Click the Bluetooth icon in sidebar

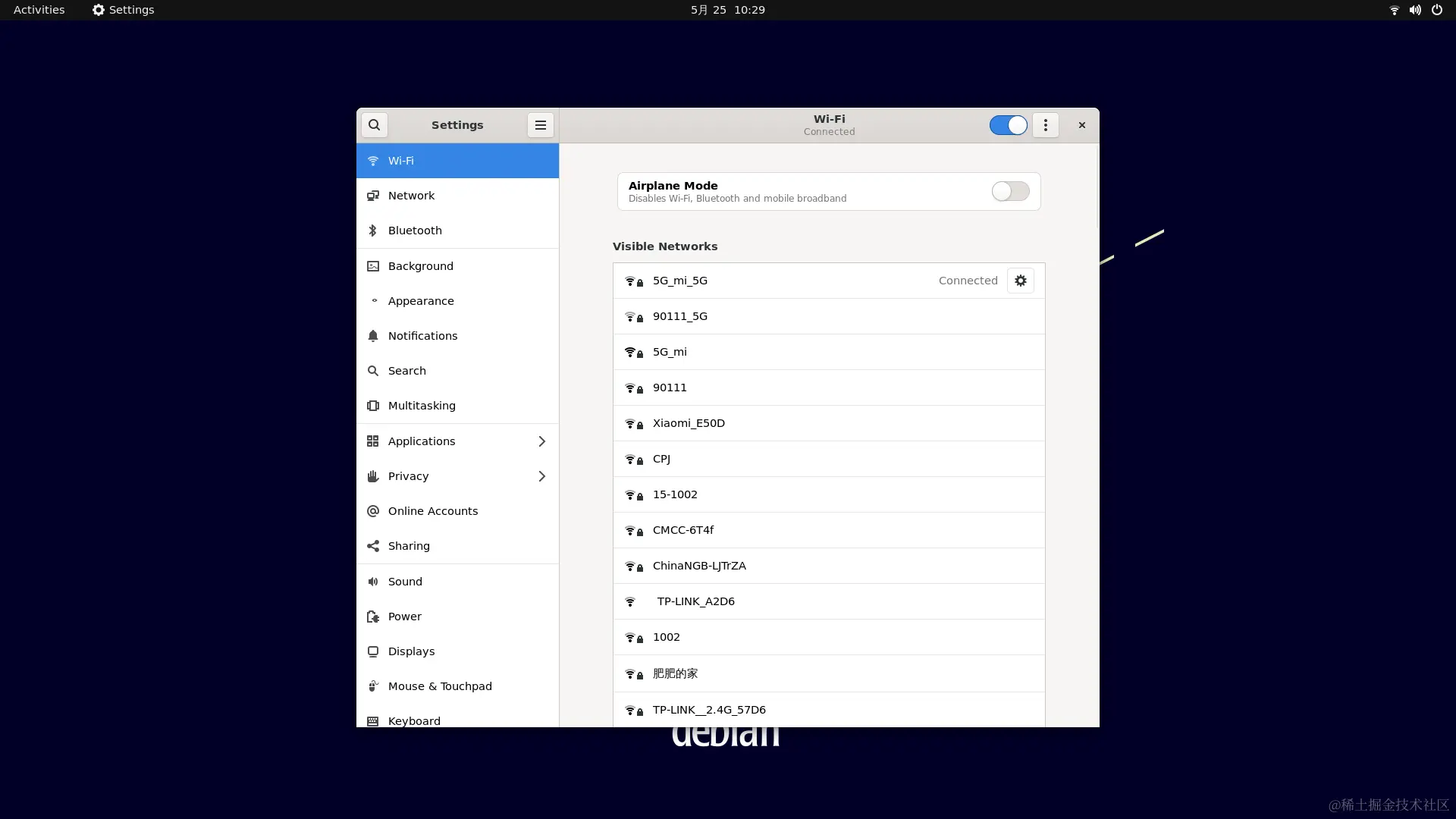pyautogui.click(x=372, y=231)
